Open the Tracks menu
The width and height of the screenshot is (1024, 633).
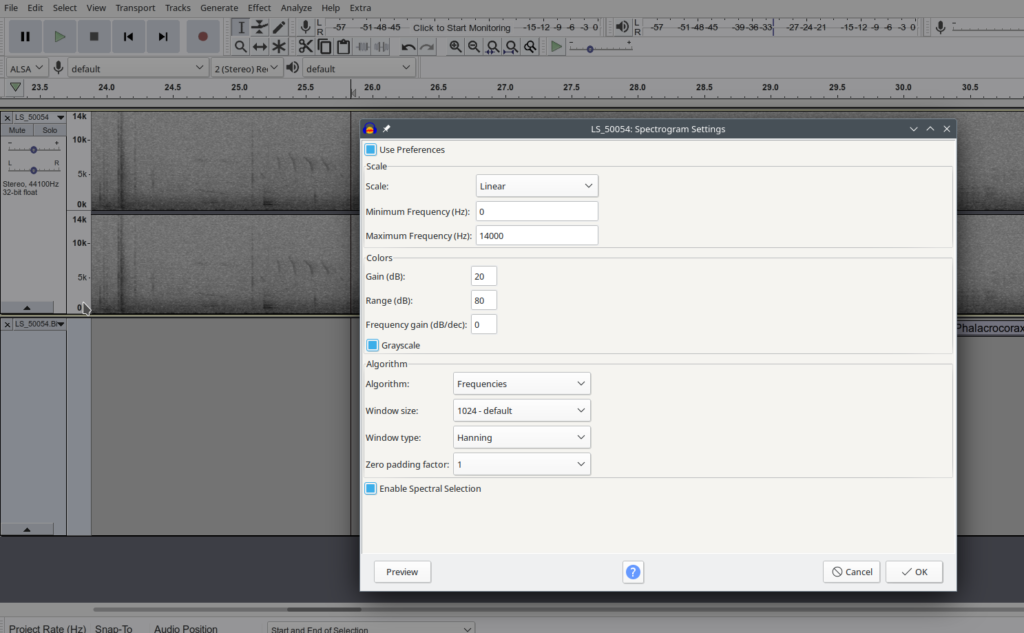[x=178, y=8]
